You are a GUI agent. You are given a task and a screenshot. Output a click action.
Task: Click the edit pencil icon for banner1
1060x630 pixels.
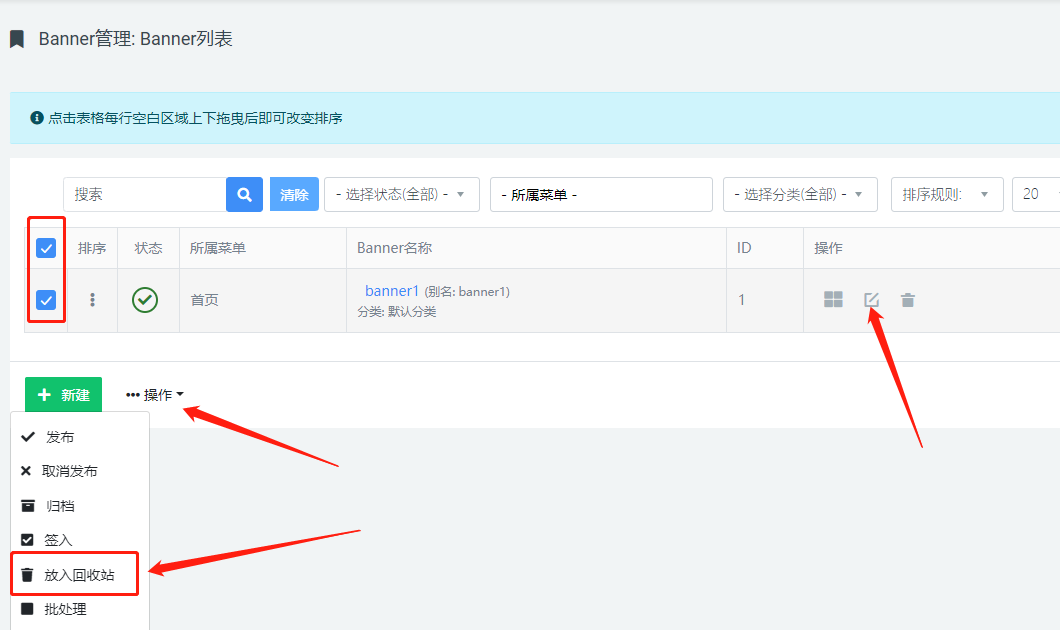(871, 299)
